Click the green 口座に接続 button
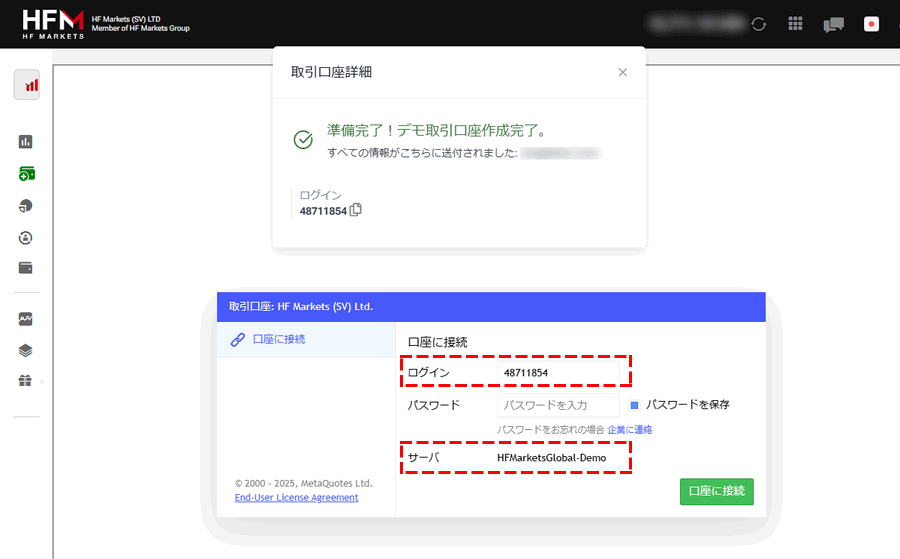 (x=717, y=491)
